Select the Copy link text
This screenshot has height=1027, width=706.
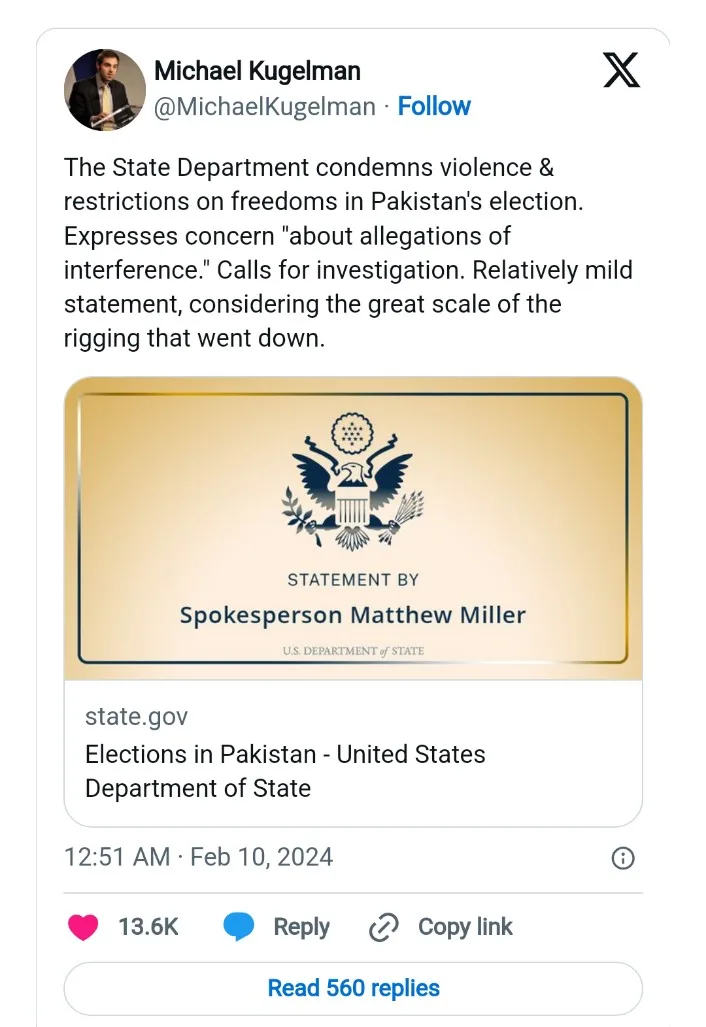pos(465,927)
